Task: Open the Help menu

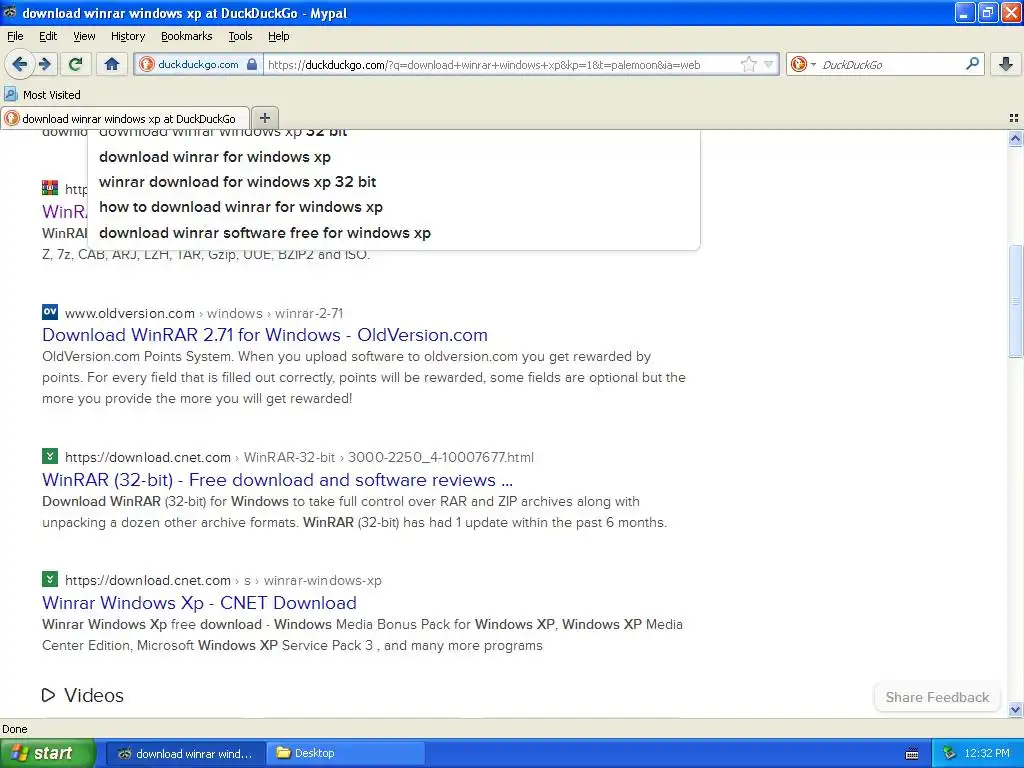Action: [x=279, y=36]
